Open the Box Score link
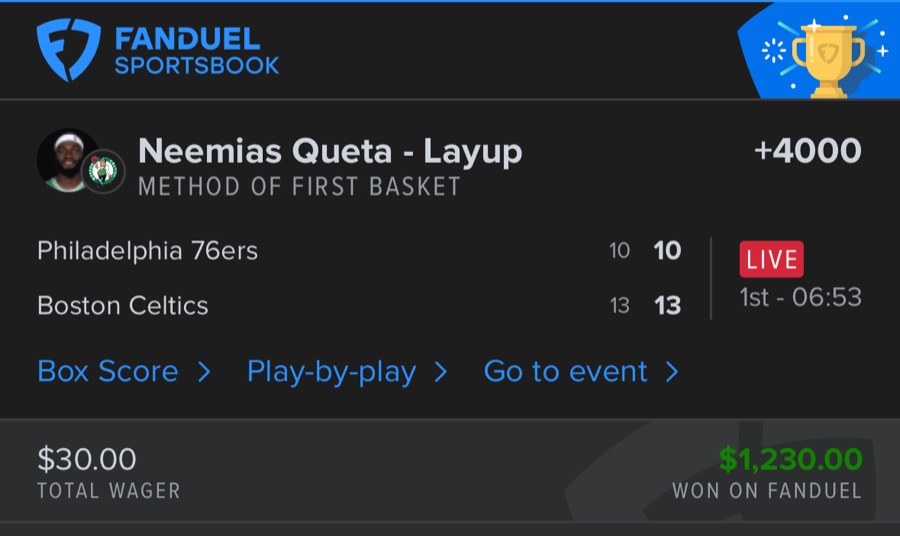The image size is (900, 536). (x=108, y=372)
